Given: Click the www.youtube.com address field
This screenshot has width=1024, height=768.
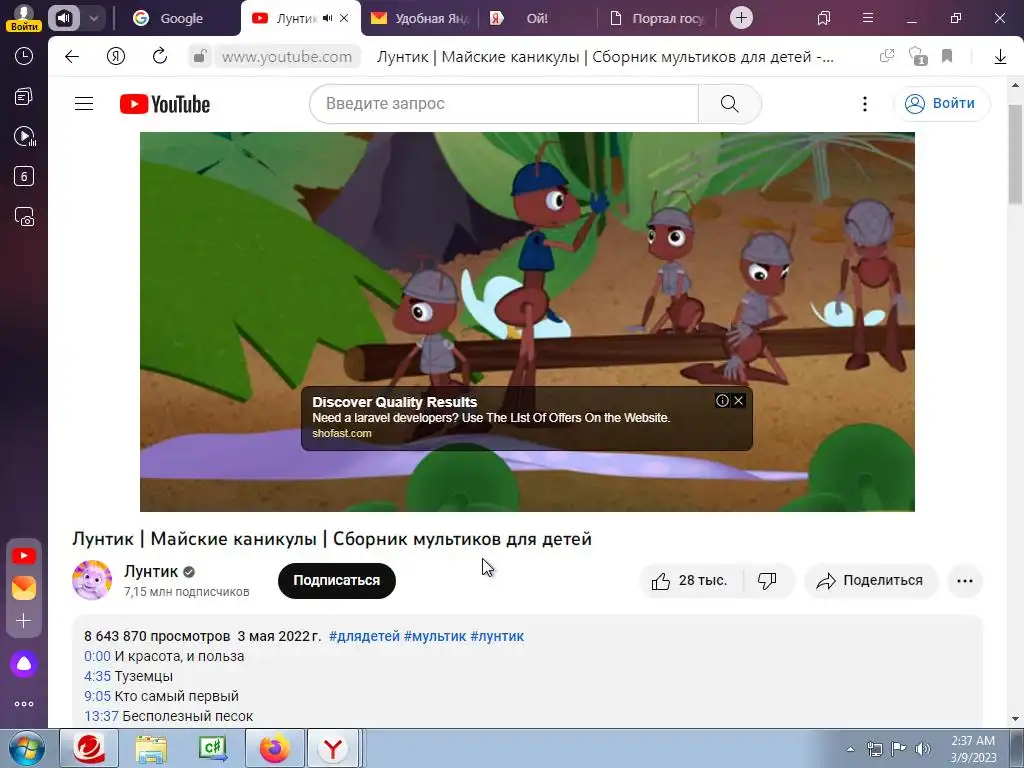Looking at the screenshot, I should click(286, 57).
